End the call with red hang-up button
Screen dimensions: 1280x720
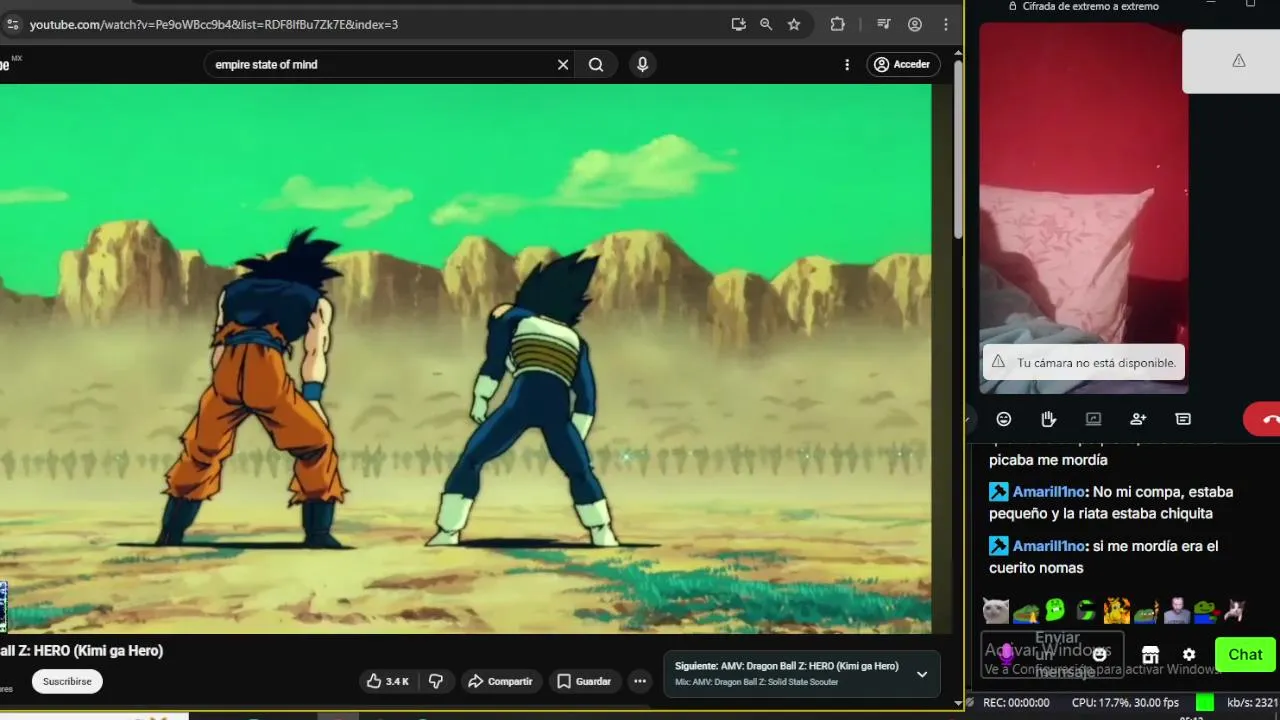pyautogui.click(x=1264, y=419)
